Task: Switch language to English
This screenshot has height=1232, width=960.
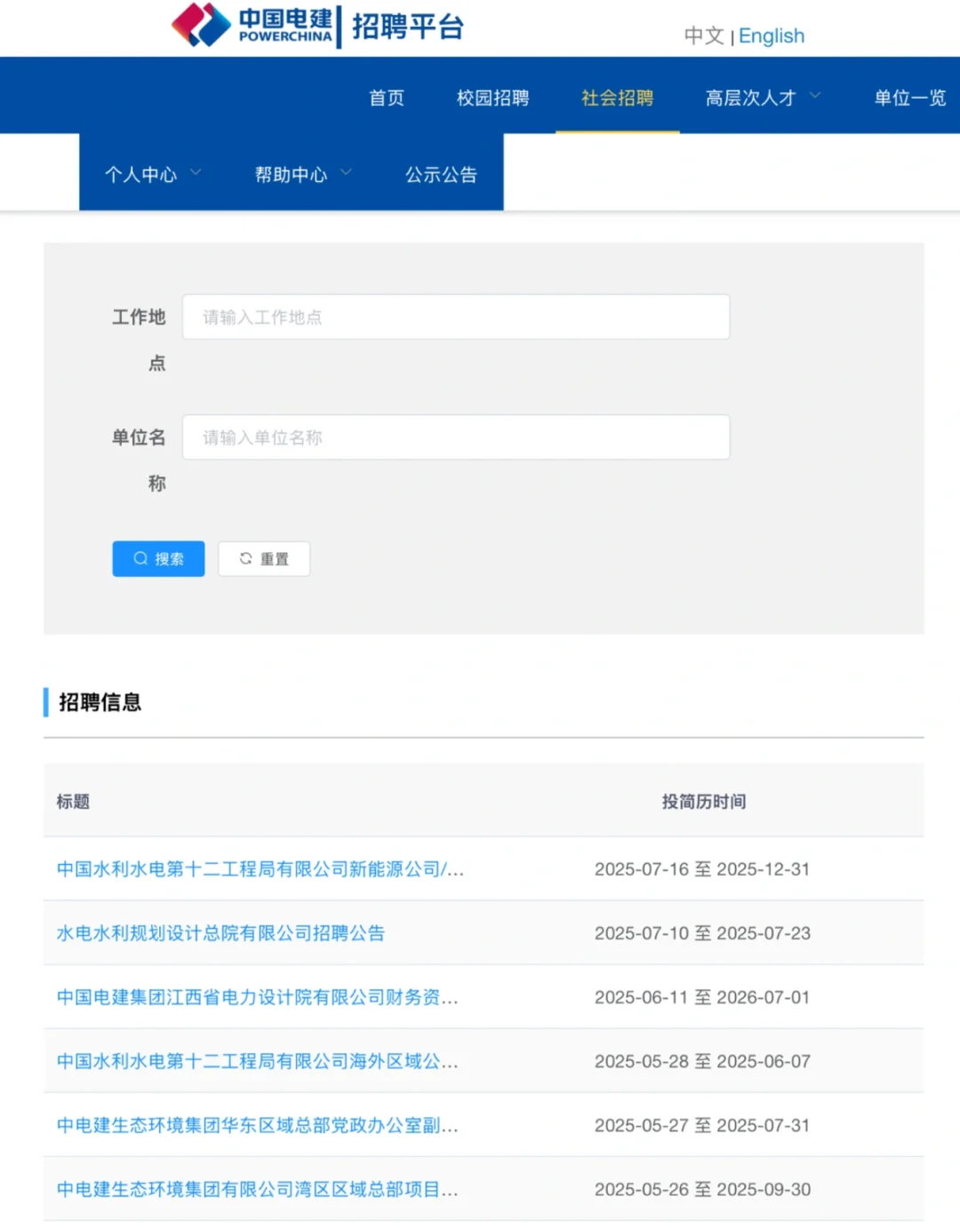Action: [772, 36]
